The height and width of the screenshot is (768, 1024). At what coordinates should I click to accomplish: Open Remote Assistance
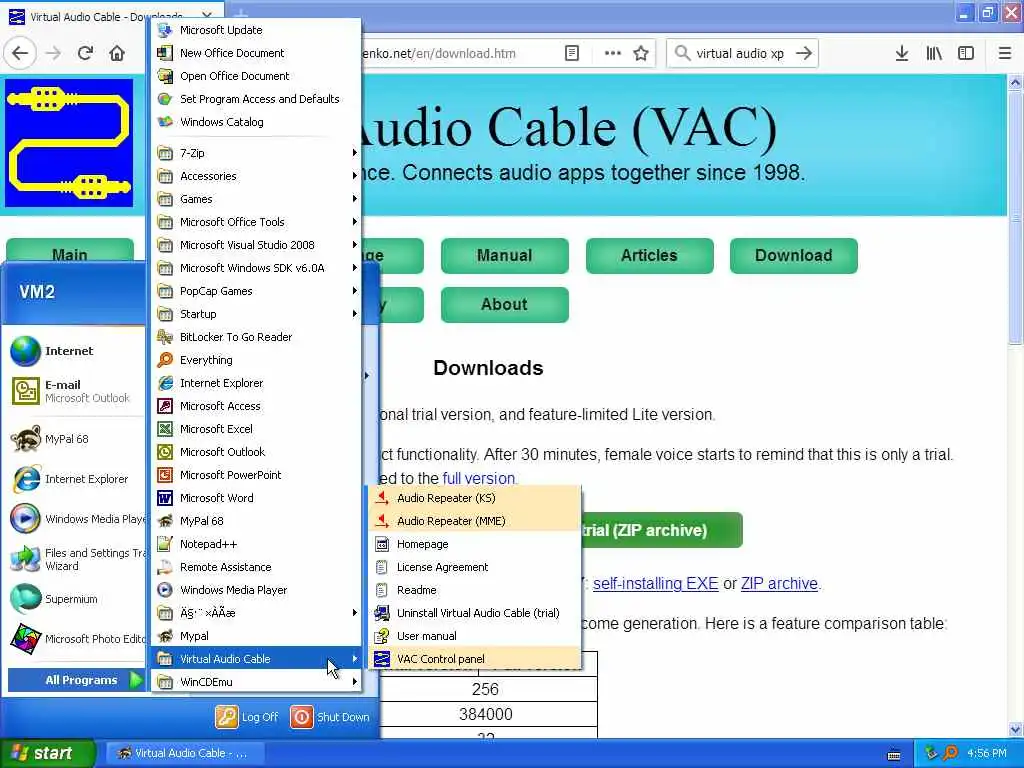point(257,567)
